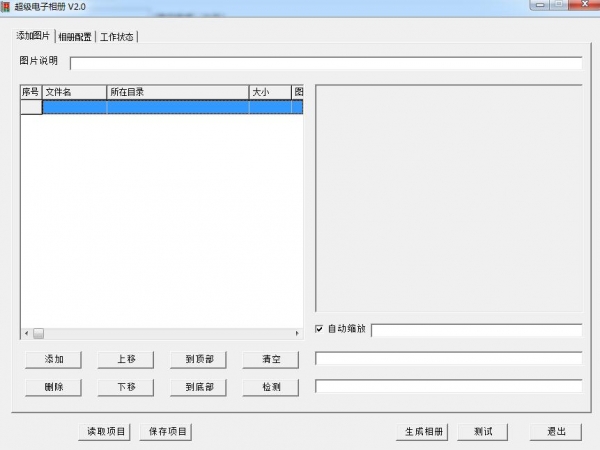This screenshot has width=600, height=450.
Task: Click the 图片说明 text field
Action: (x=326, y=63)
